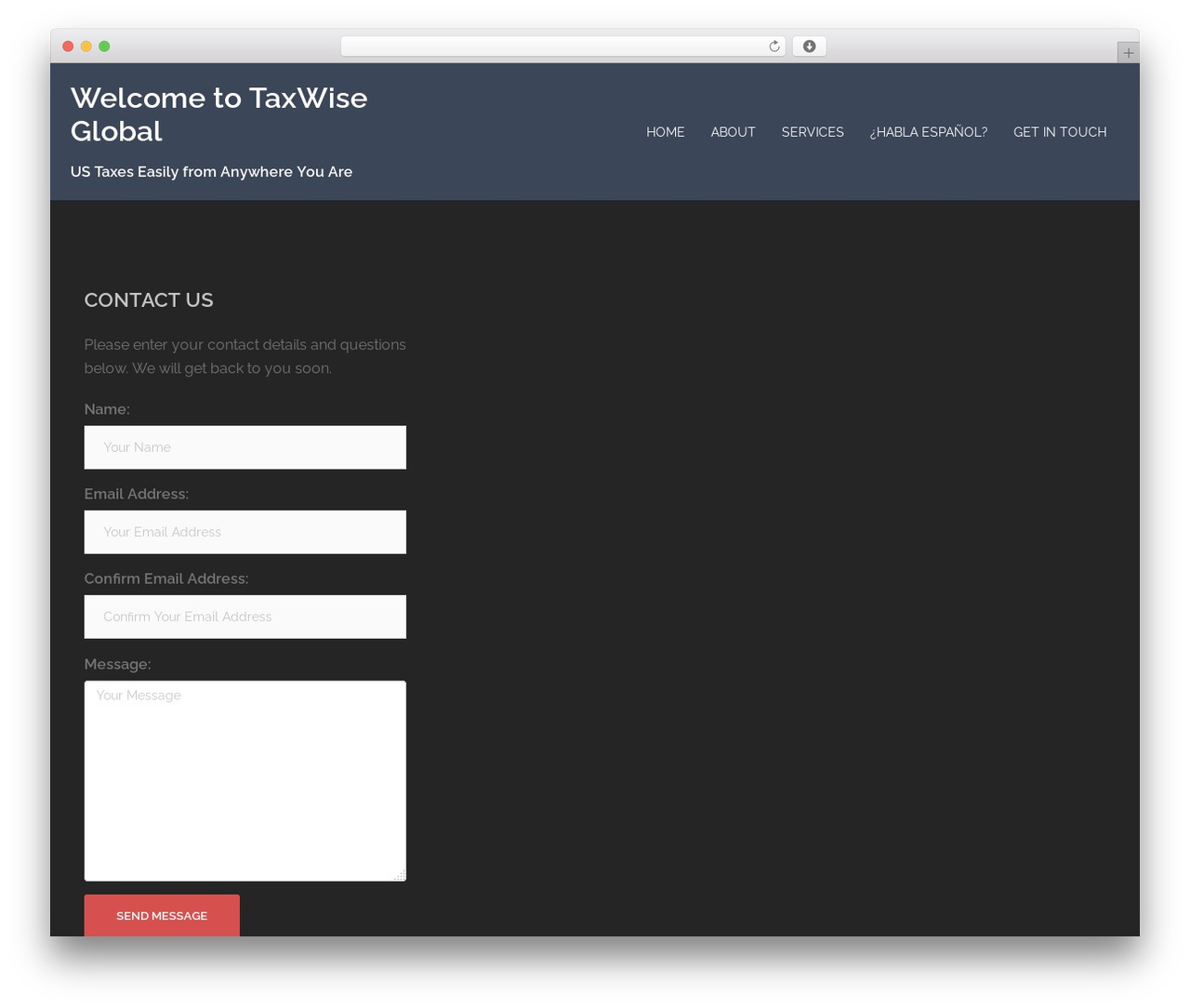Screen dimensions: 1190x1008
Task: Minimize window using the yellow button
Action: [86, 46]
